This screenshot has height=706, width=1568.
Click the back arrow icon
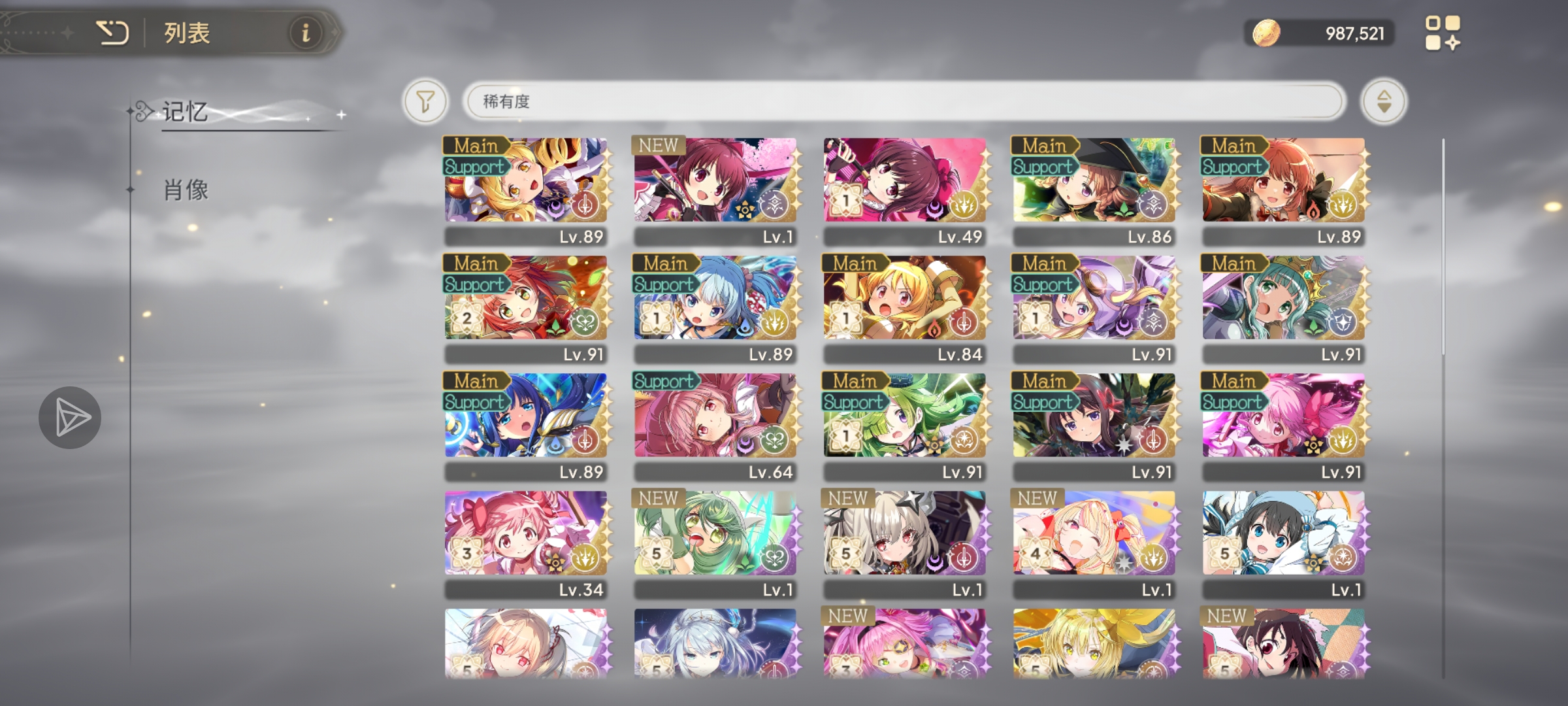click(112, 33)
